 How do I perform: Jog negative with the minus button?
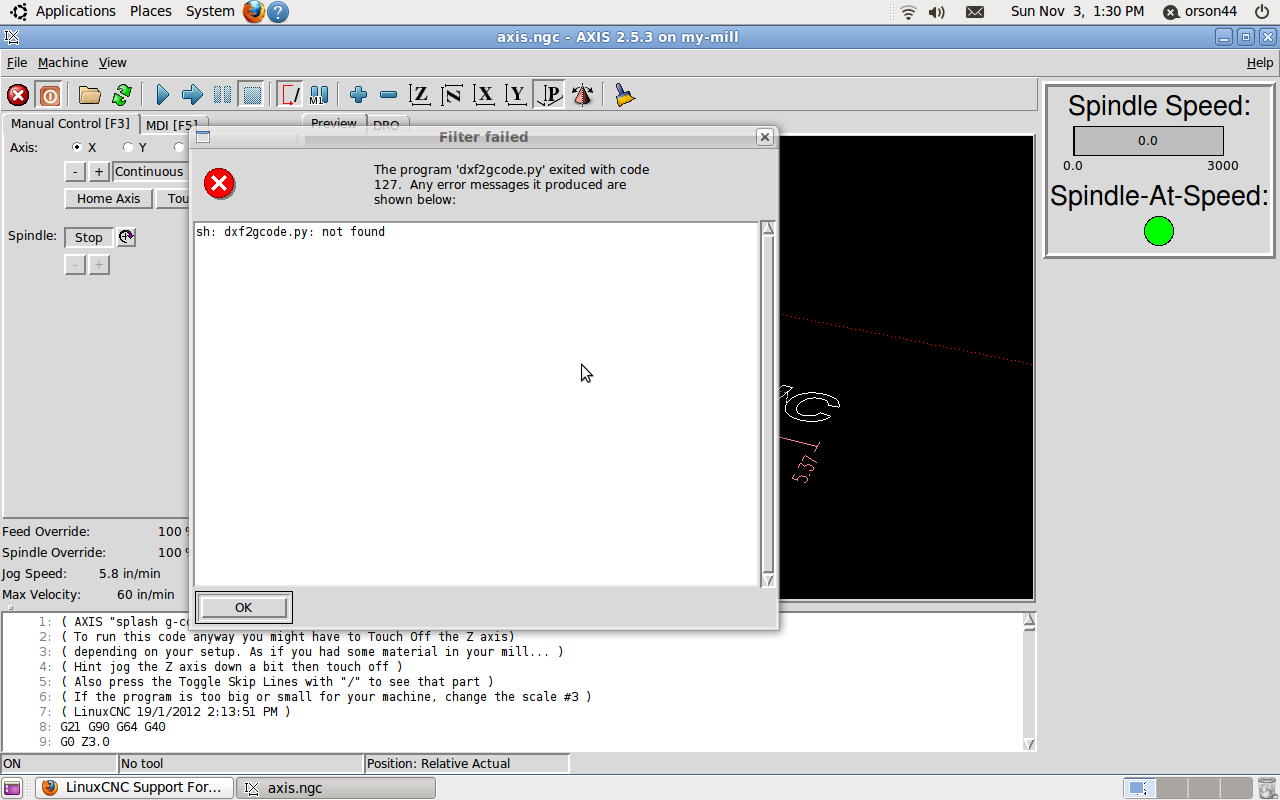pyautogui.click(x=75, y=172)
